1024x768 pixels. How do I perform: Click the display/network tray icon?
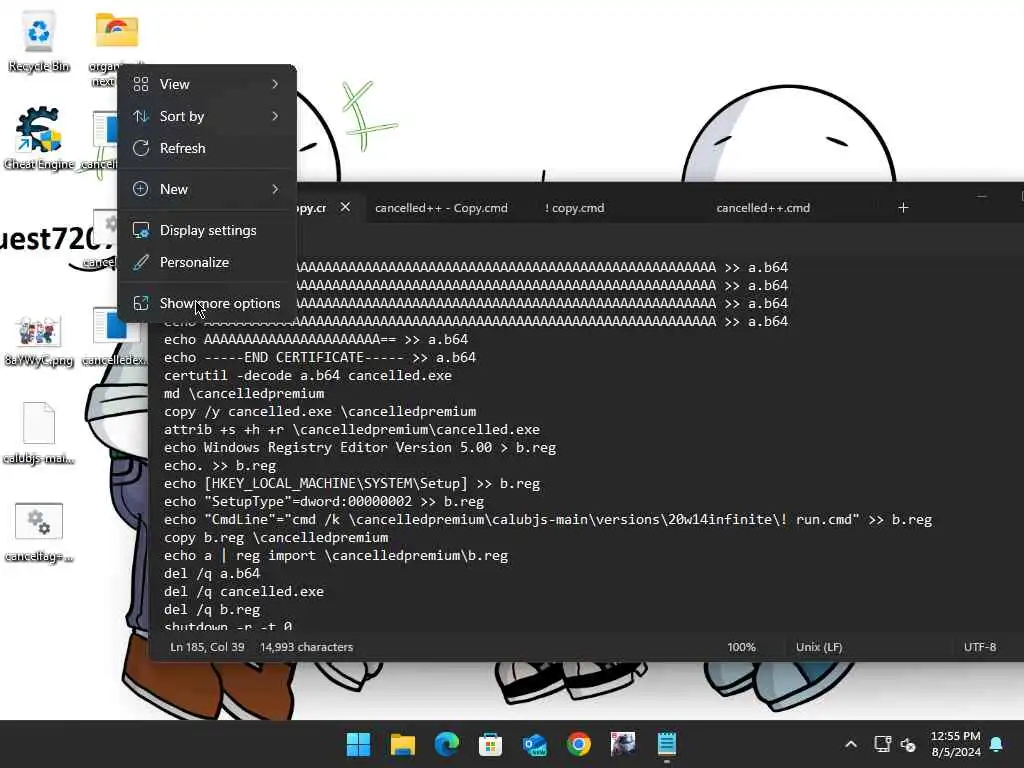(882, 744)
